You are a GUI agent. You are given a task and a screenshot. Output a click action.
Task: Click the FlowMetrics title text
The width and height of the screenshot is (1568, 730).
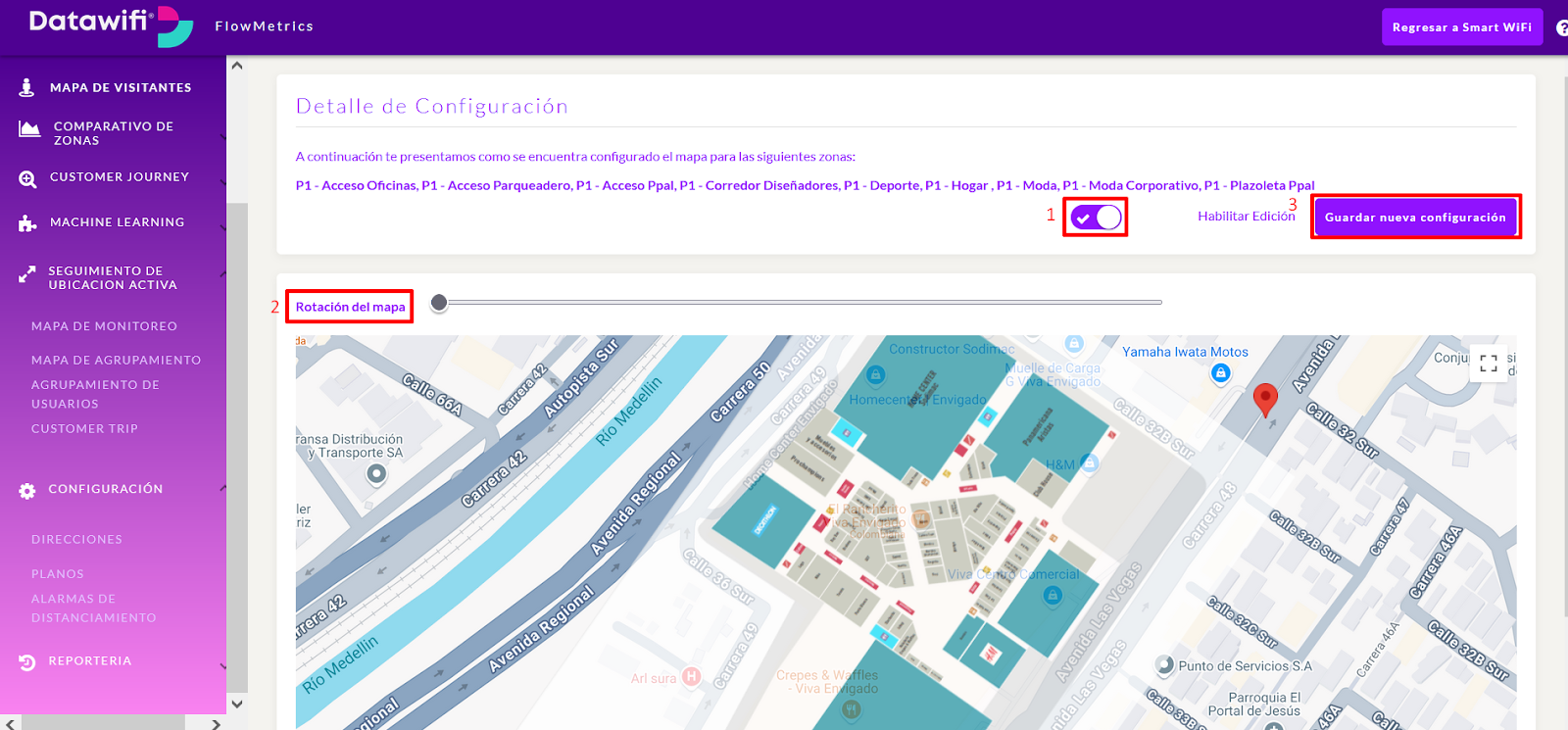click(x=265, y=26)
